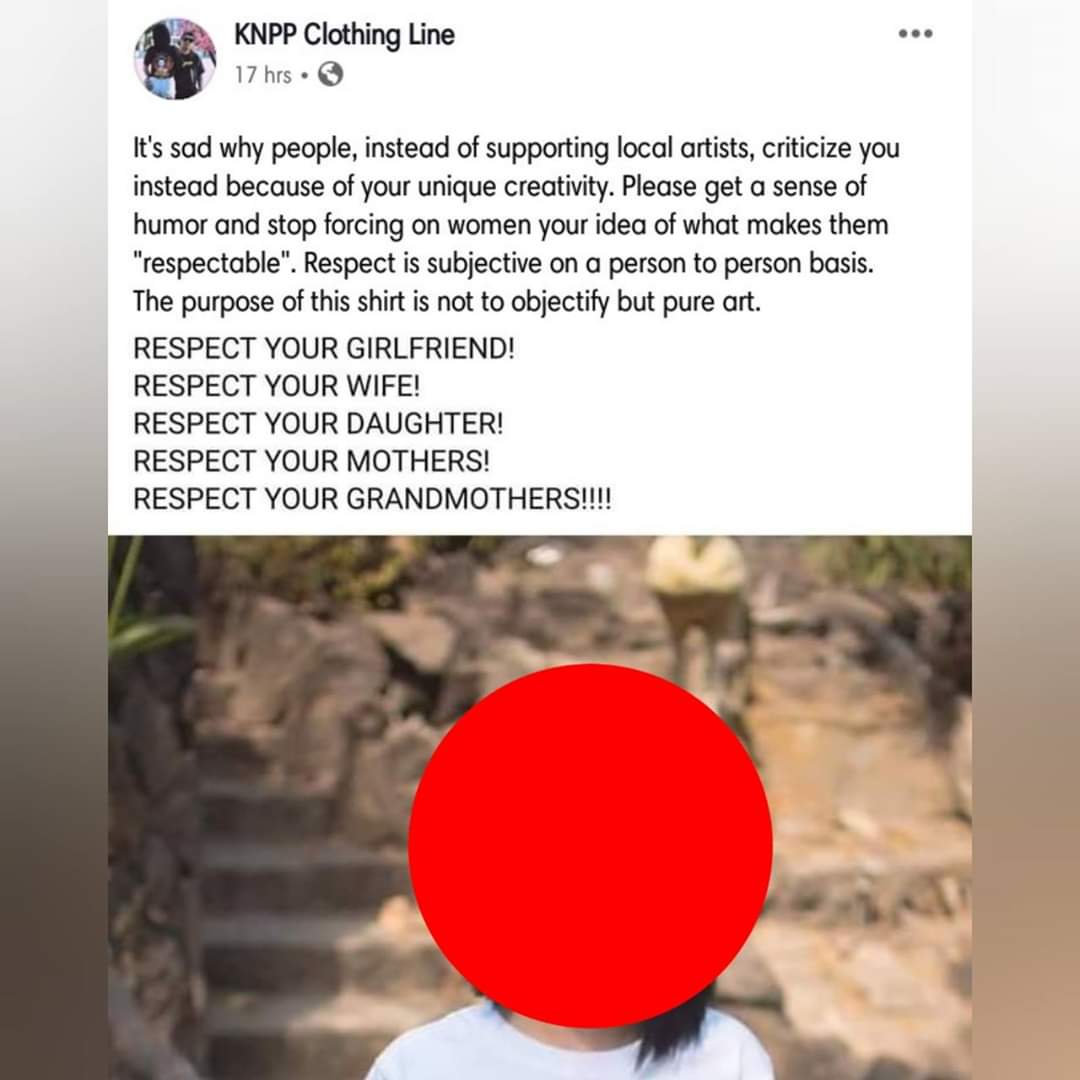Select the line RESPECT YOUR WIFE!

point(276,386)
